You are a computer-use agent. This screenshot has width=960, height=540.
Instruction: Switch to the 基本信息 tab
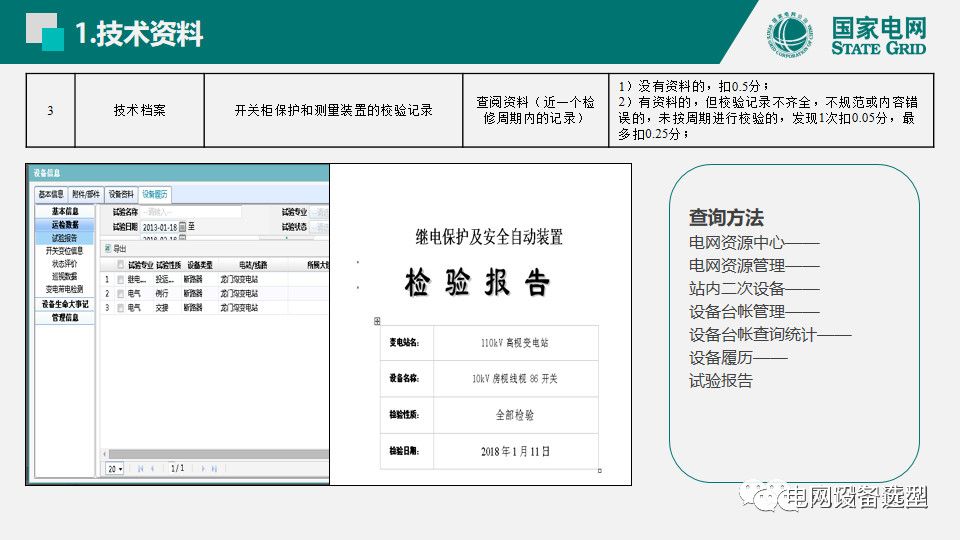click(51, 194)
